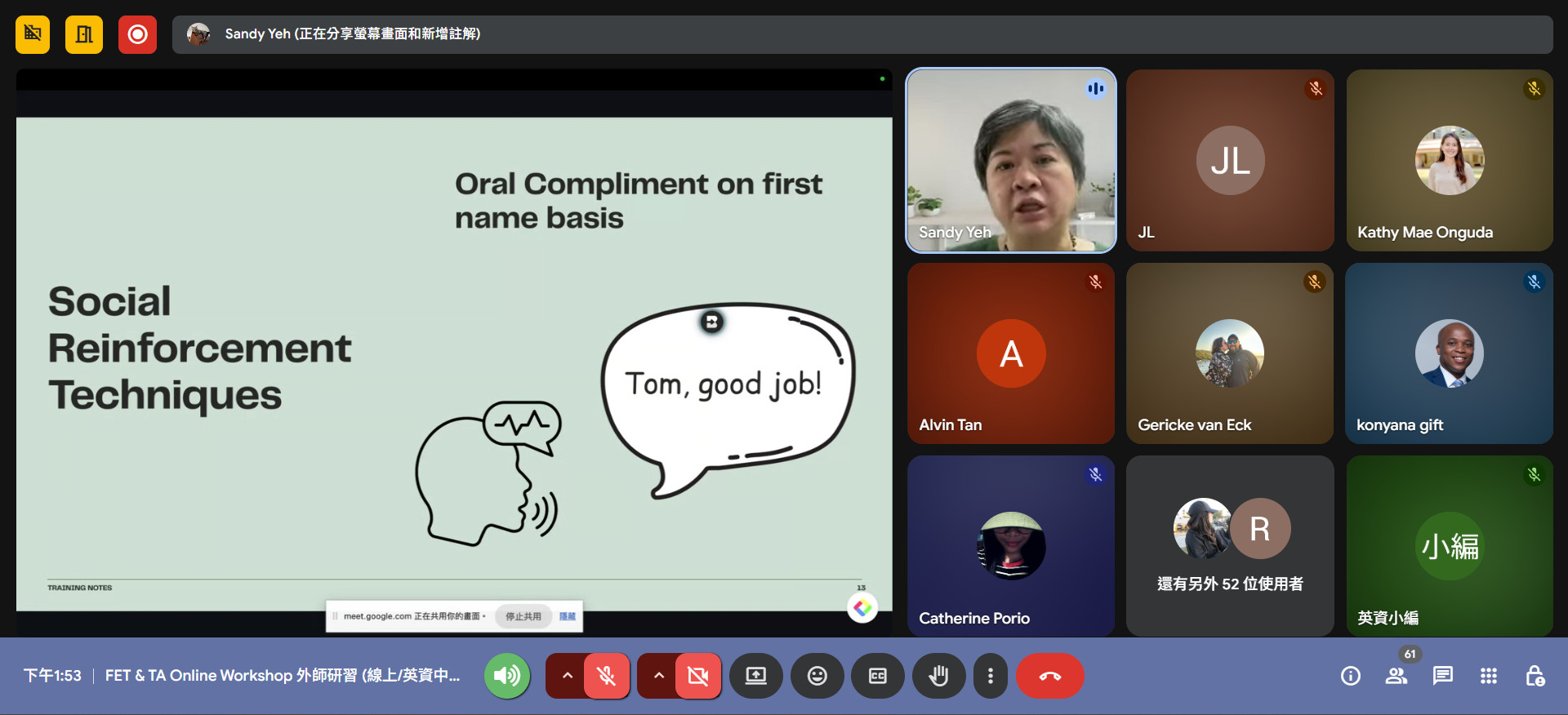Click the 隱藏 hide link
The image size is (1568, 715).
[x=568, y=616]
